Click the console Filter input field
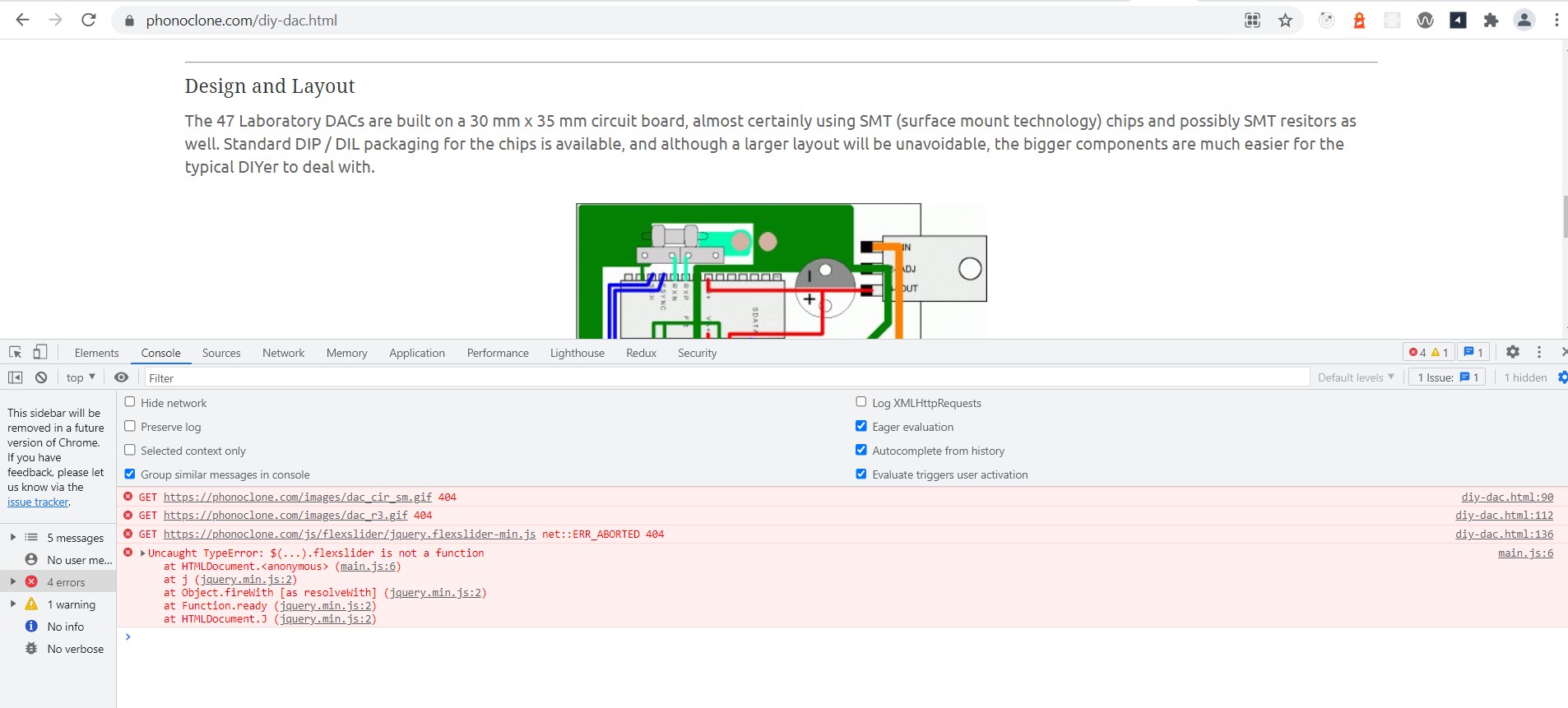Viewport: 1568px width, 708px height. click(727, 377)
